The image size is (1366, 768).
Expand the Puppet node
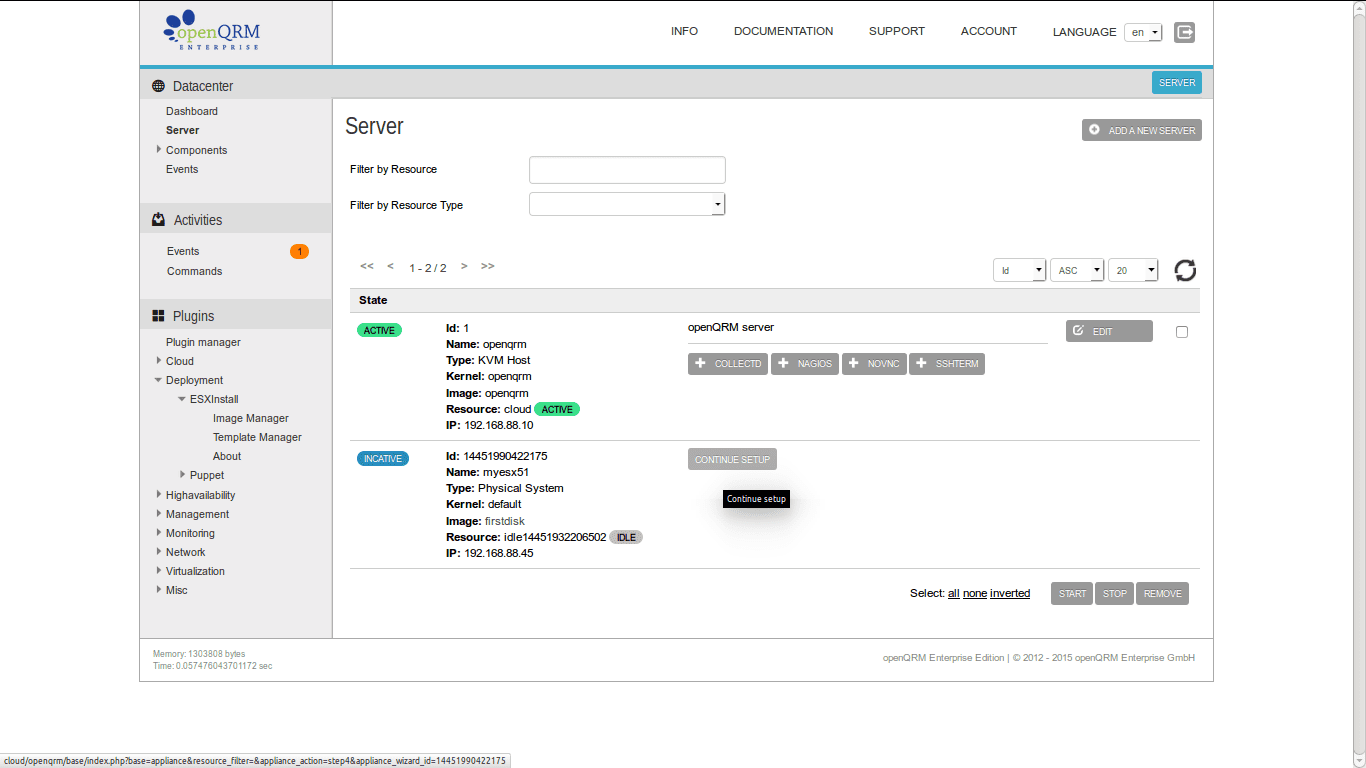[x=182, y=474]
